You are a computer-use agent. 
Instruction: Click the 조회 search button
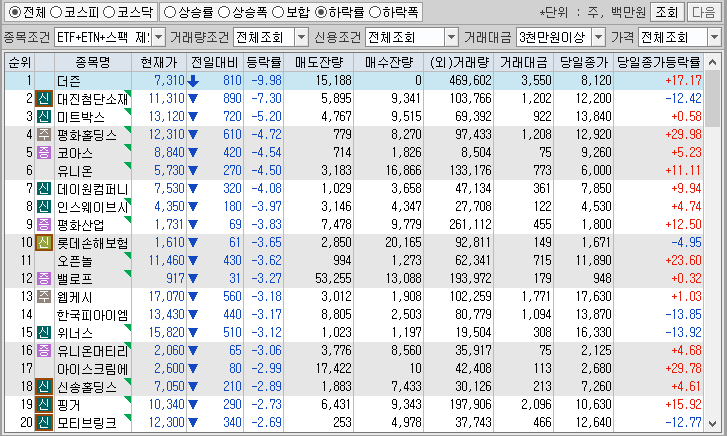tap(667, 13)
